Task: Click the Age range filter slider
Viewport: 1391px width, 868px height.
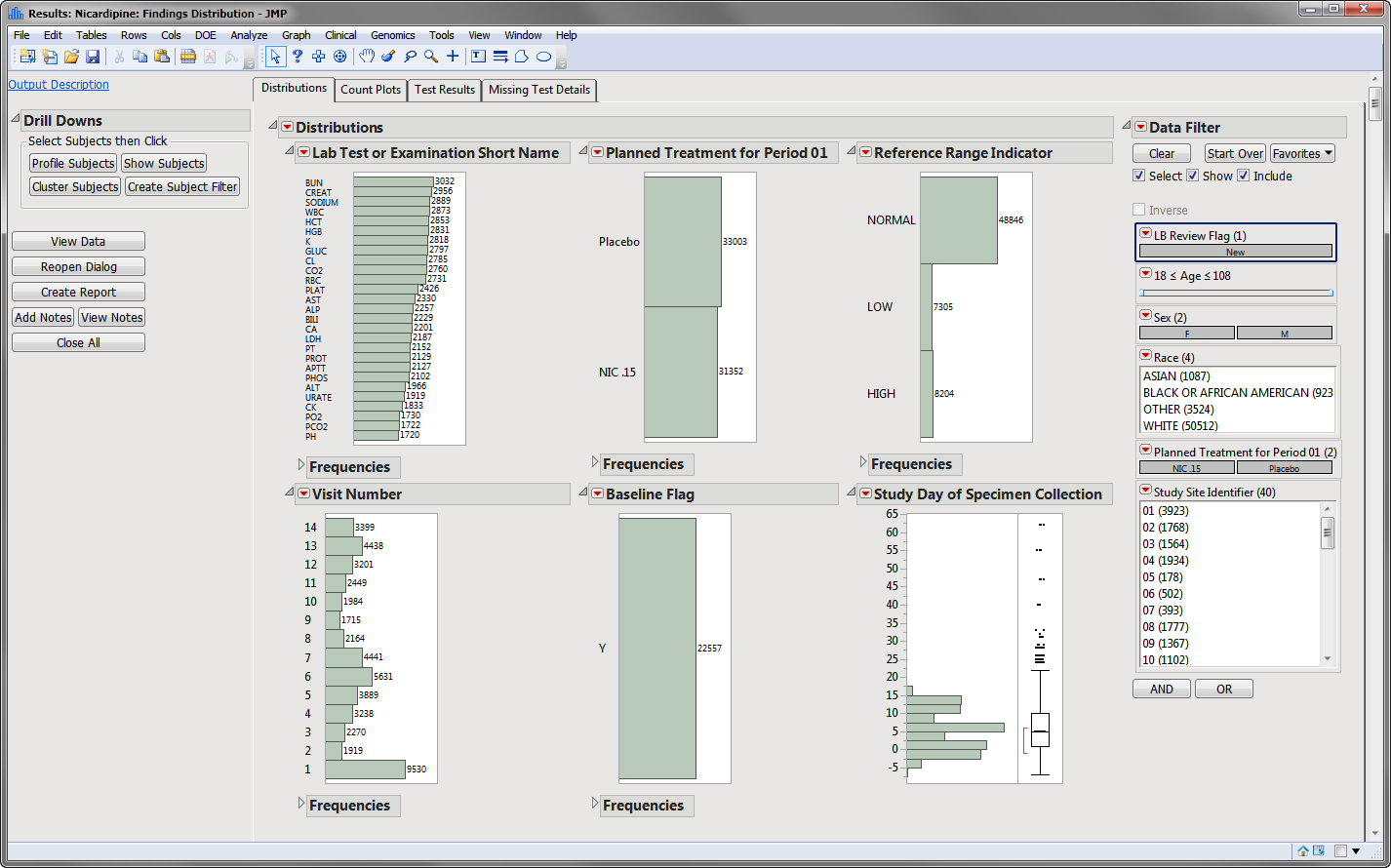Action: pyautogui.click(x=1236, y=293)
